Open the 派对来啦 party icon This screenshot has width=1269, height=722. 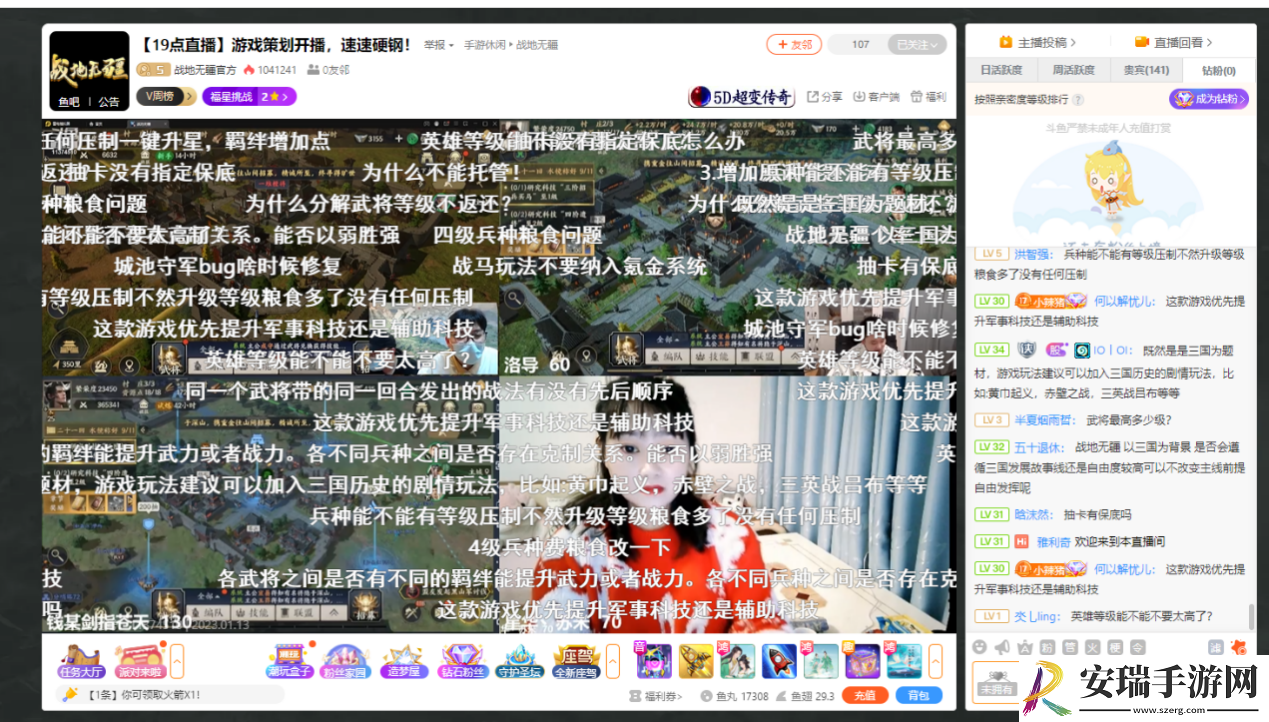(139, 660)
